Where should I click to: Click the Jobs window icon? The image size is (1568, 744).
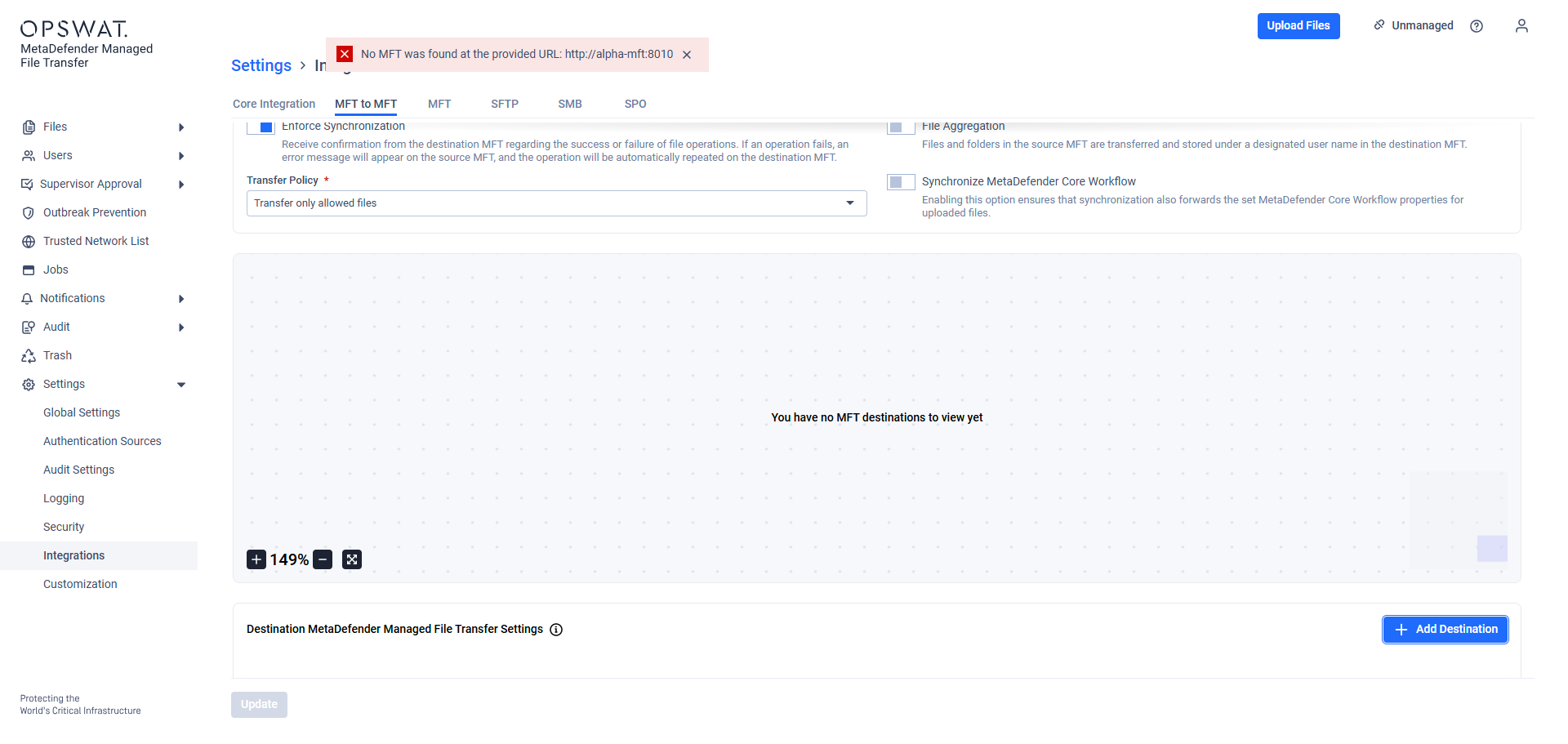point(29,270)
